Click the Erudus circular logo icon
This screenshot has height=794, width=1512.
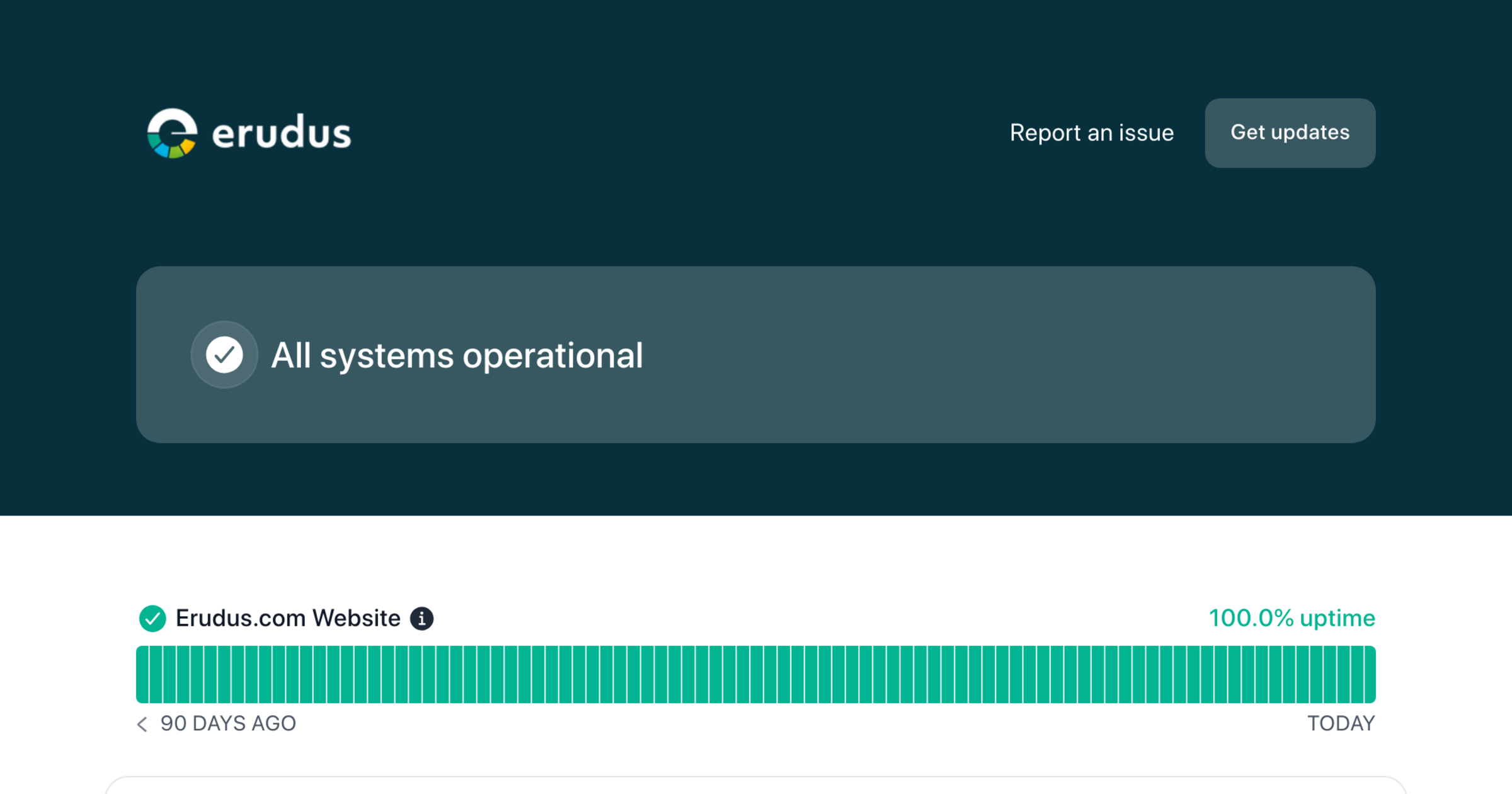172,133
